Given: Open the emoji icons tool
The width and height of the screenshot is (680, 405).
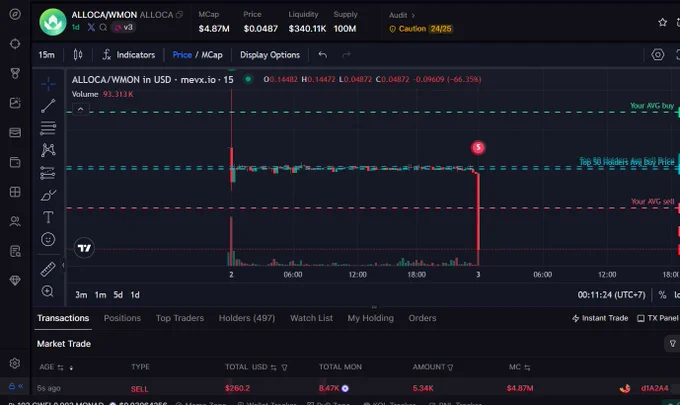Looking at the screenshot, I should pos(48,239).
